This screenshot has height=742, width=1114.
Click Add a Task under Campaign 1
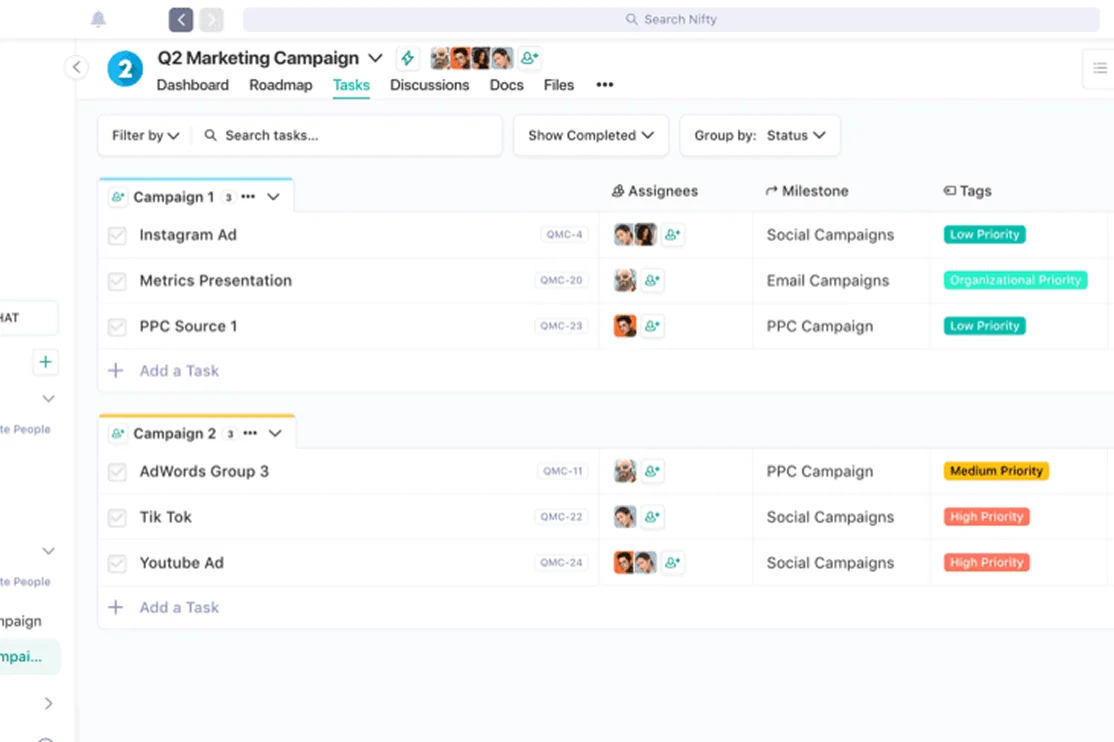pos(178,371)
